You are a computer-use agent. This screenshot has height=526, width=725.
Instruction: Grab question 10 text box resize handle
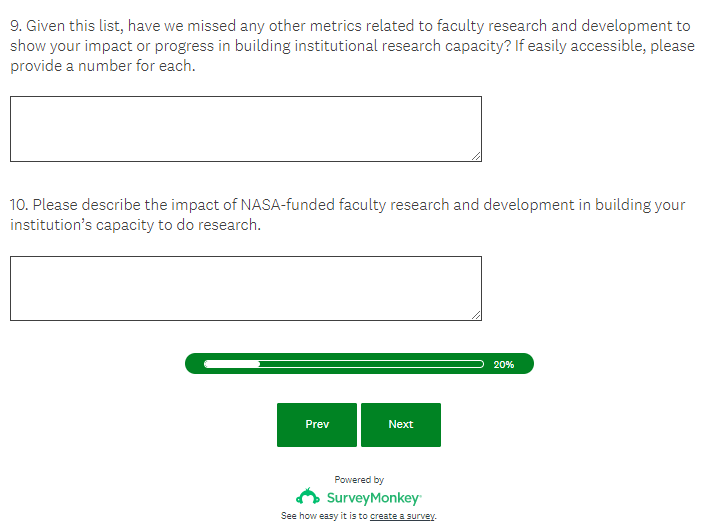[x=476, y=316]
